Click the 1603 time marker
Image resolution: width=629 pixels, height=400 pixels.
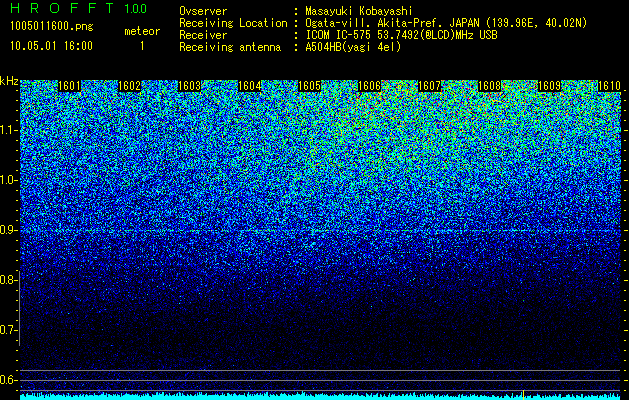(189, 86)
